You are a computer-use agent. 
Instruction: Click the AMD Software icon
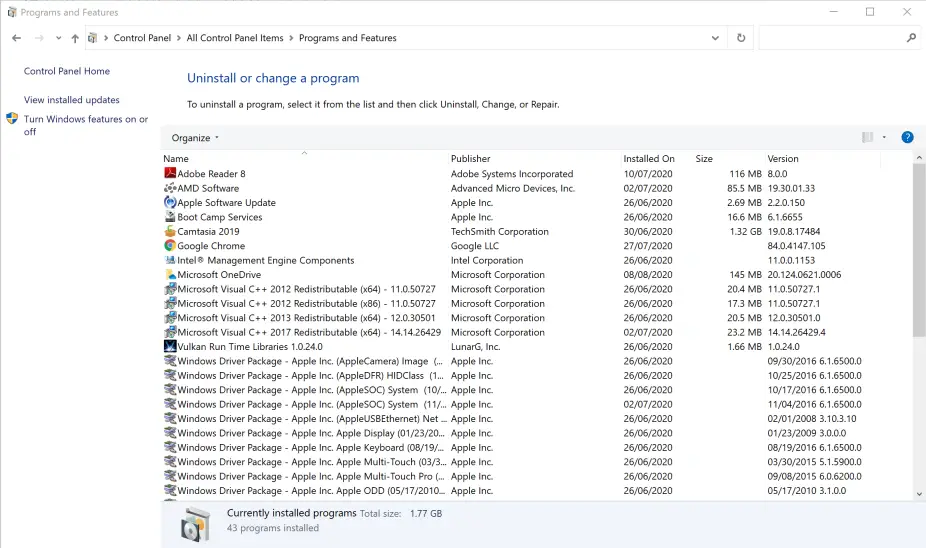tap(170, 188)
